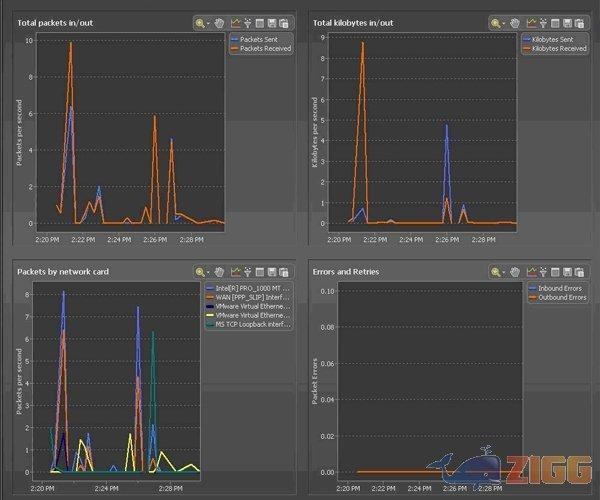
Task: Click the Total kilobytes in/out panel title
Action: [x=352, y=22]
